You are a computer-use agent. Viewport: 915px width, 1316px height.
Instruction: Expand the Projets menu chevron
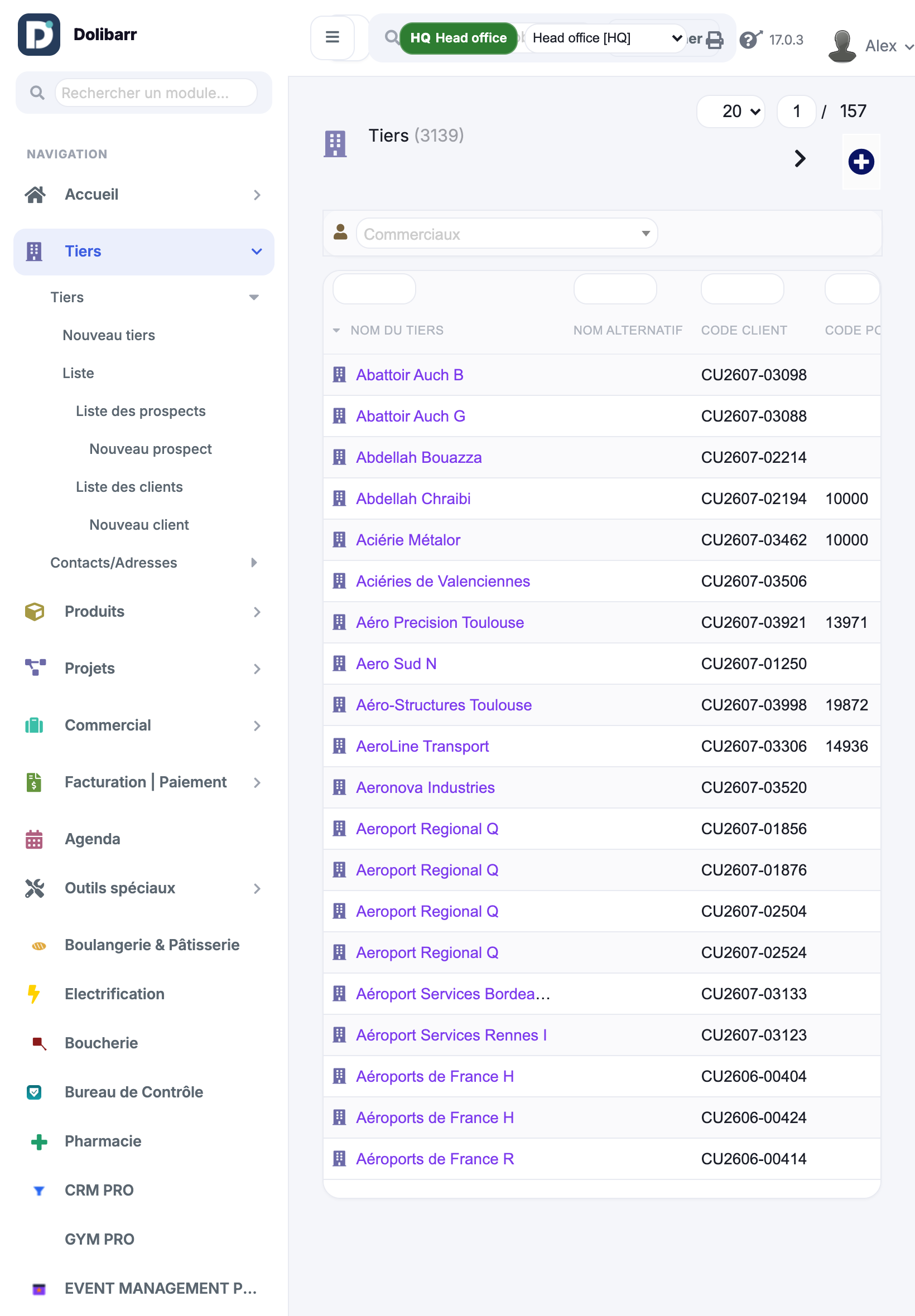[257, 669]
